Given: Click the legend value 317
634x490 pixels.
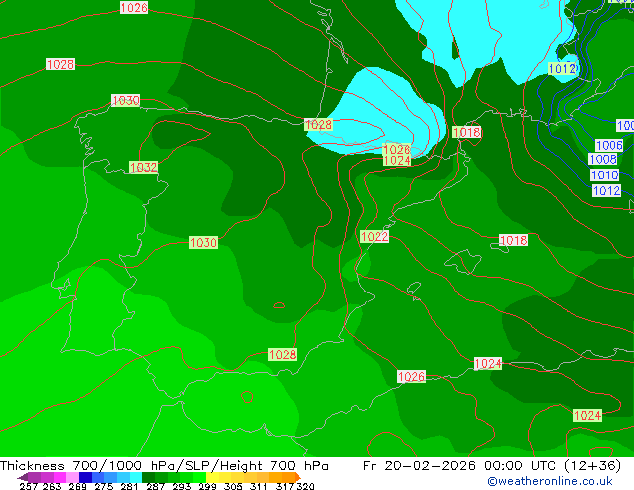Looking at the screenshot, I should pos(285,486).
